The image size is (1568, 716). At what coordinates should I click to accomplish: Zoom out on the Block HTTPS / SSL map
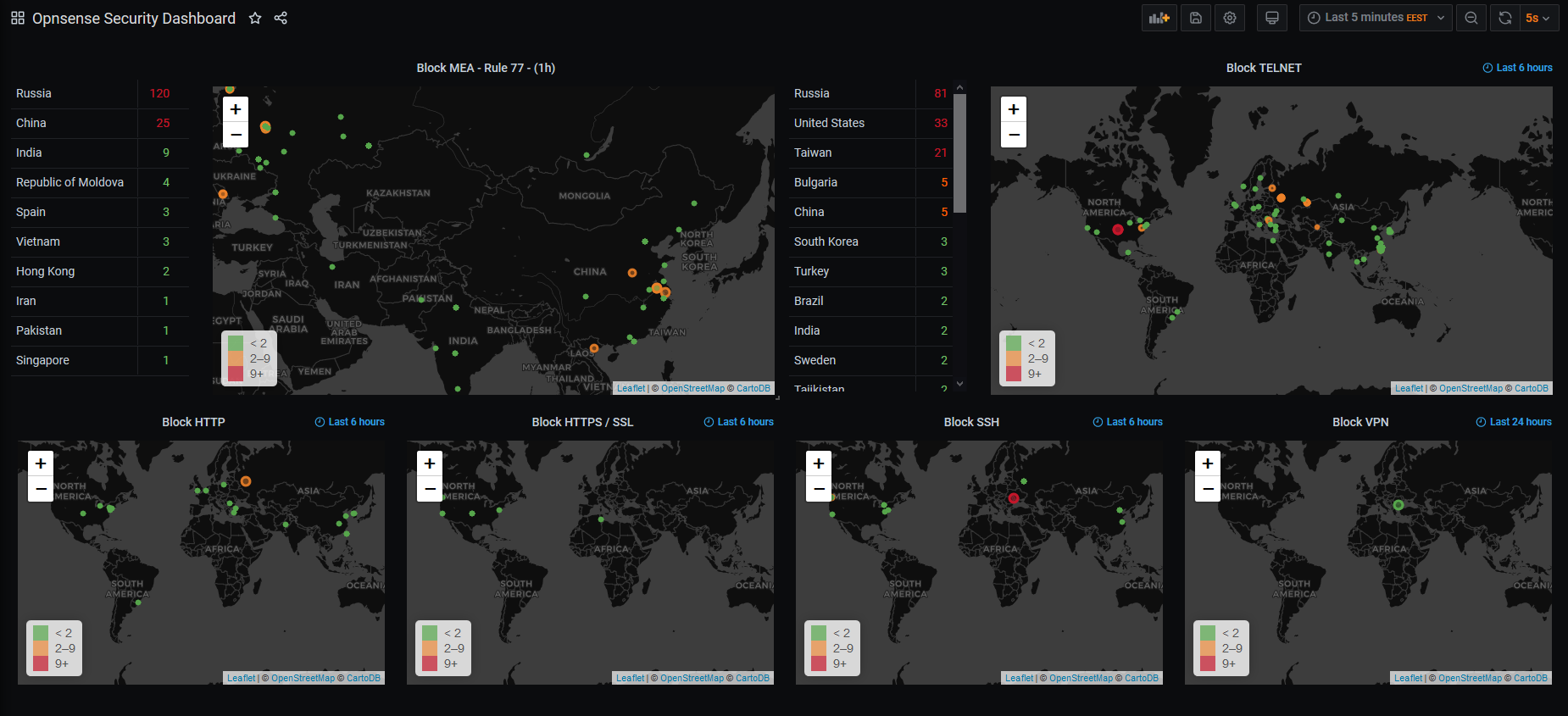[430, 489]
